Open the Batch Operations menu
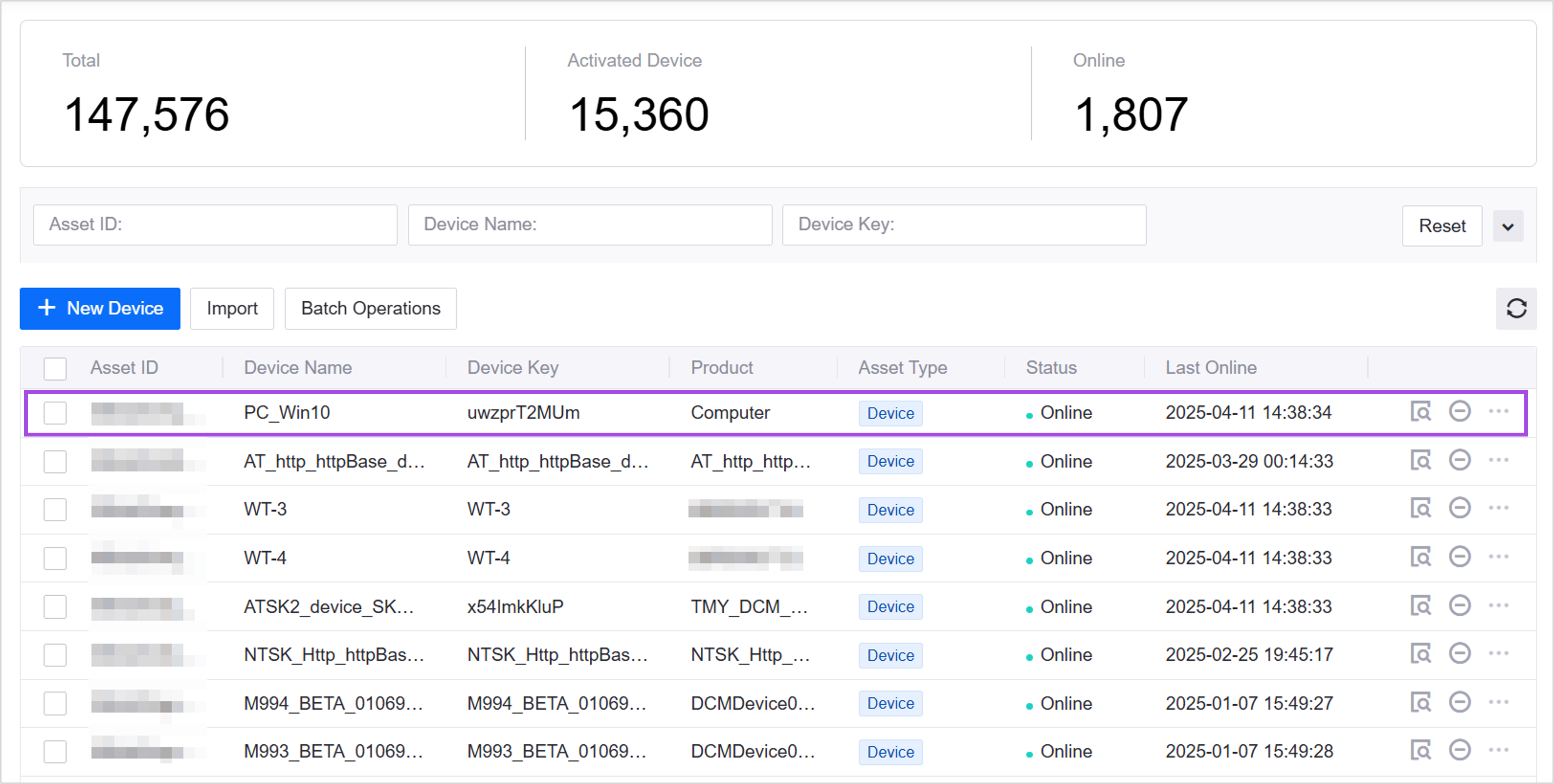The height and width of the screenshot is (784, 1554). coord(370,308)
